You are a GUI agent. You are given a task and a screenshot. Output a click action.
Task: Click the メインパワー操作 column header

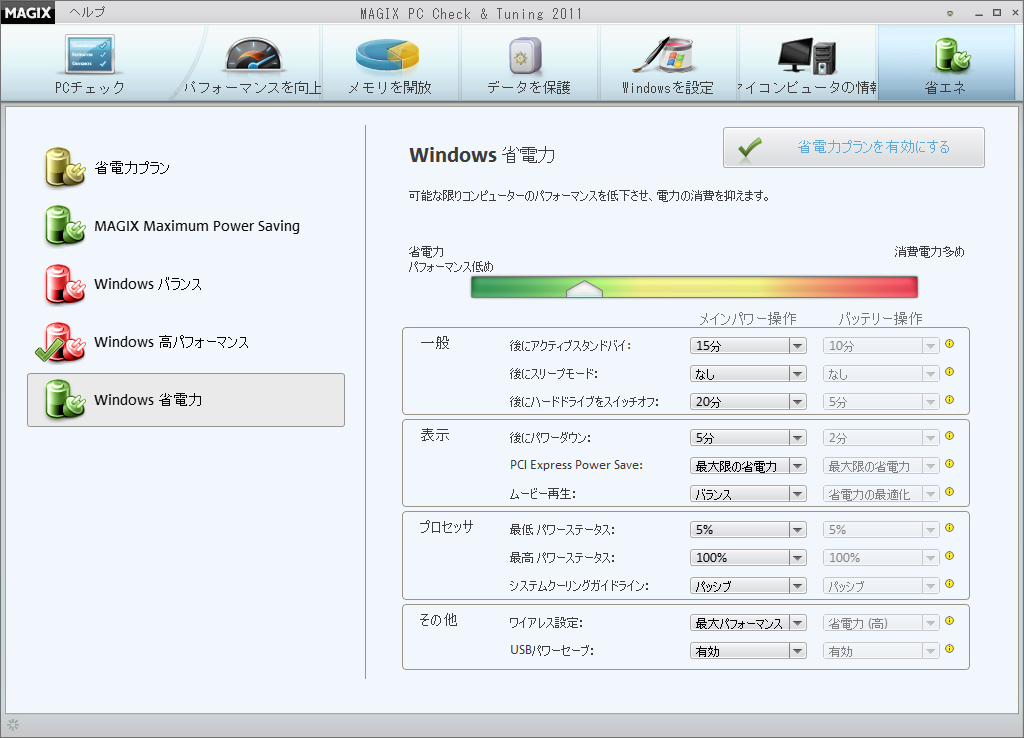pos(748,318)
